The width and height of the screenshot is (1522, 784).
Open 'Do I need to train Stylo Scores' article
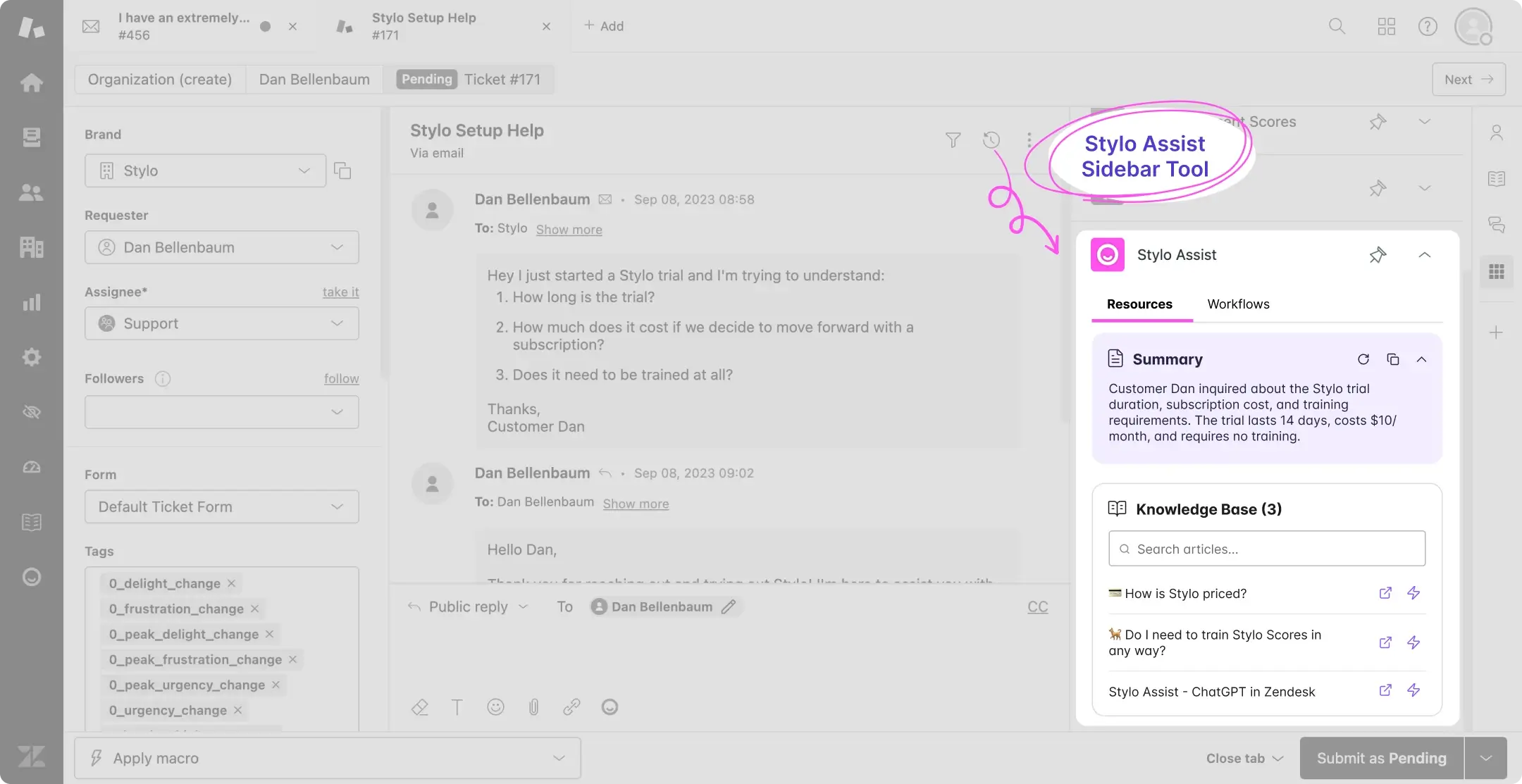1214,642
